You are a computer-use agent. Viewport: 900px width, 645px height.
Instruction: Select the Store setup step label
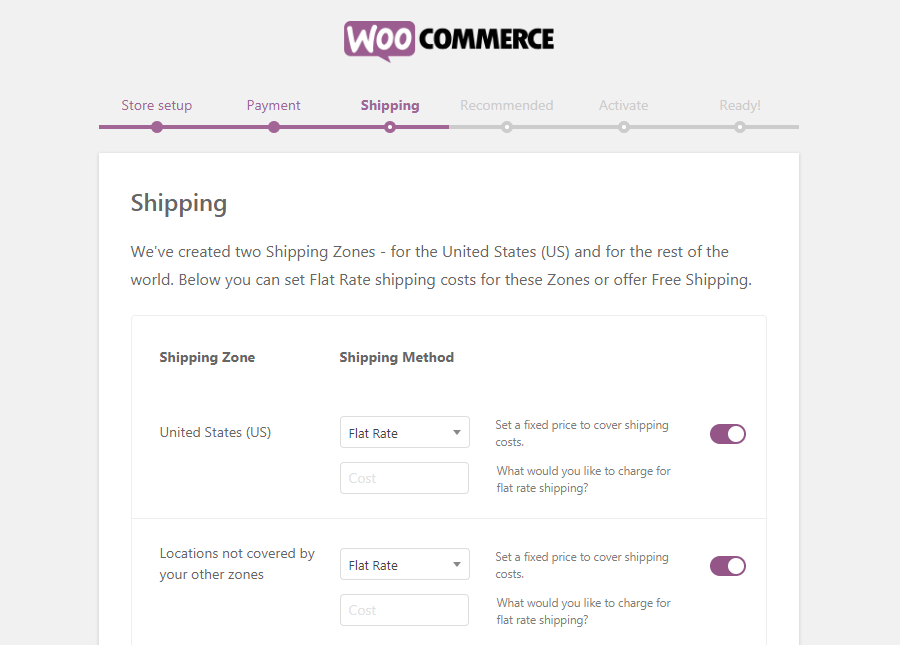pyautogui.click(x=156, y=104)
